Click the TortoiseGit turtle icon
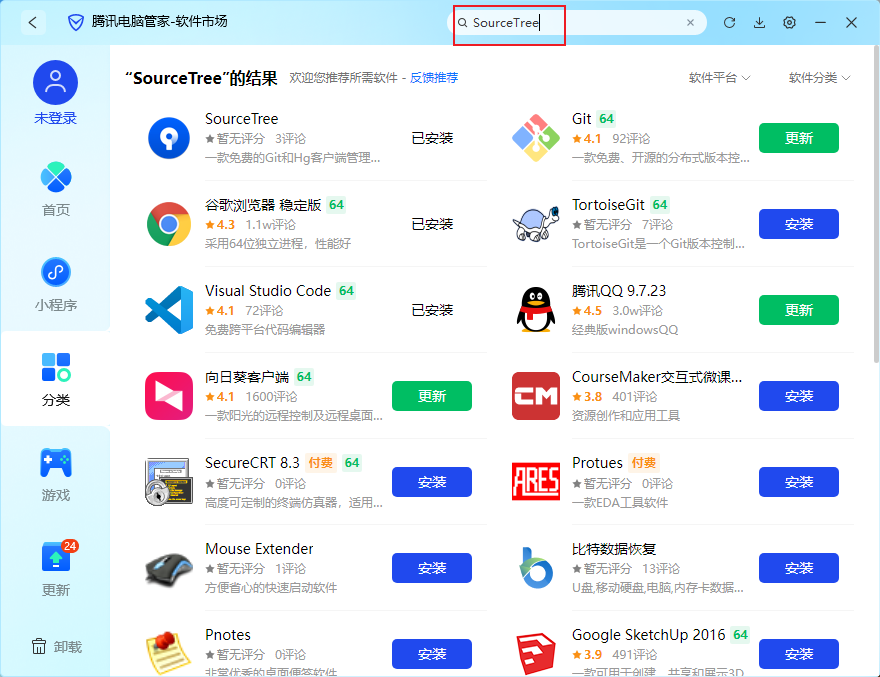Image resolution: width=880 pixels, height=677 pixels. pyautogui.click(x=536, y=224)
